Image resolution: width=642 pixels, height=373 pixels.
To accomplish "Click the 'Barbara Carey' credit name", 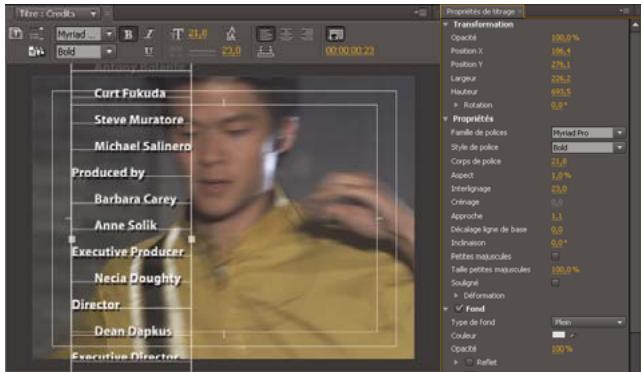I will click(136, 199).
